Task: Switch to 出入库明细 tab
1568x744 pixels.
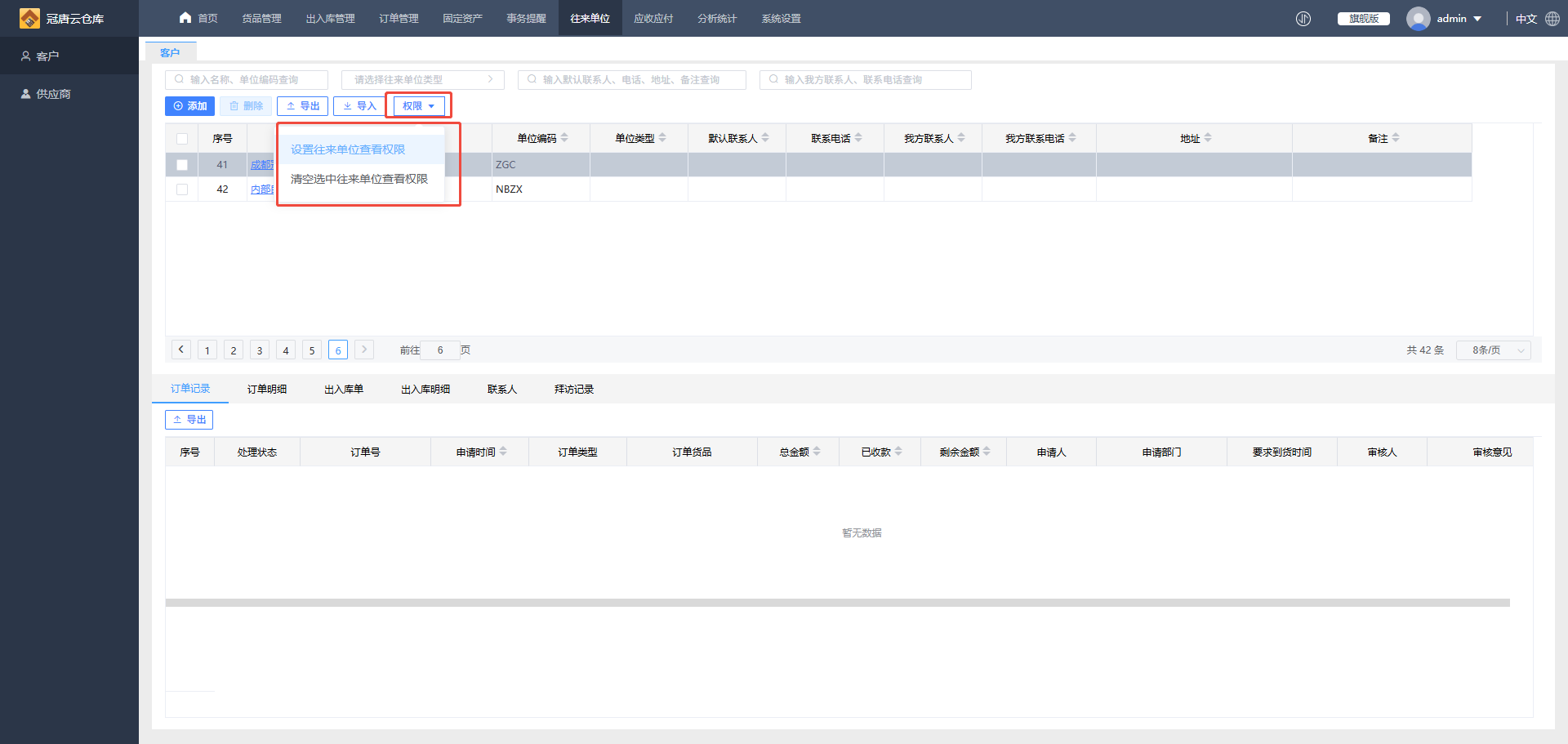Action: (425, 390)
